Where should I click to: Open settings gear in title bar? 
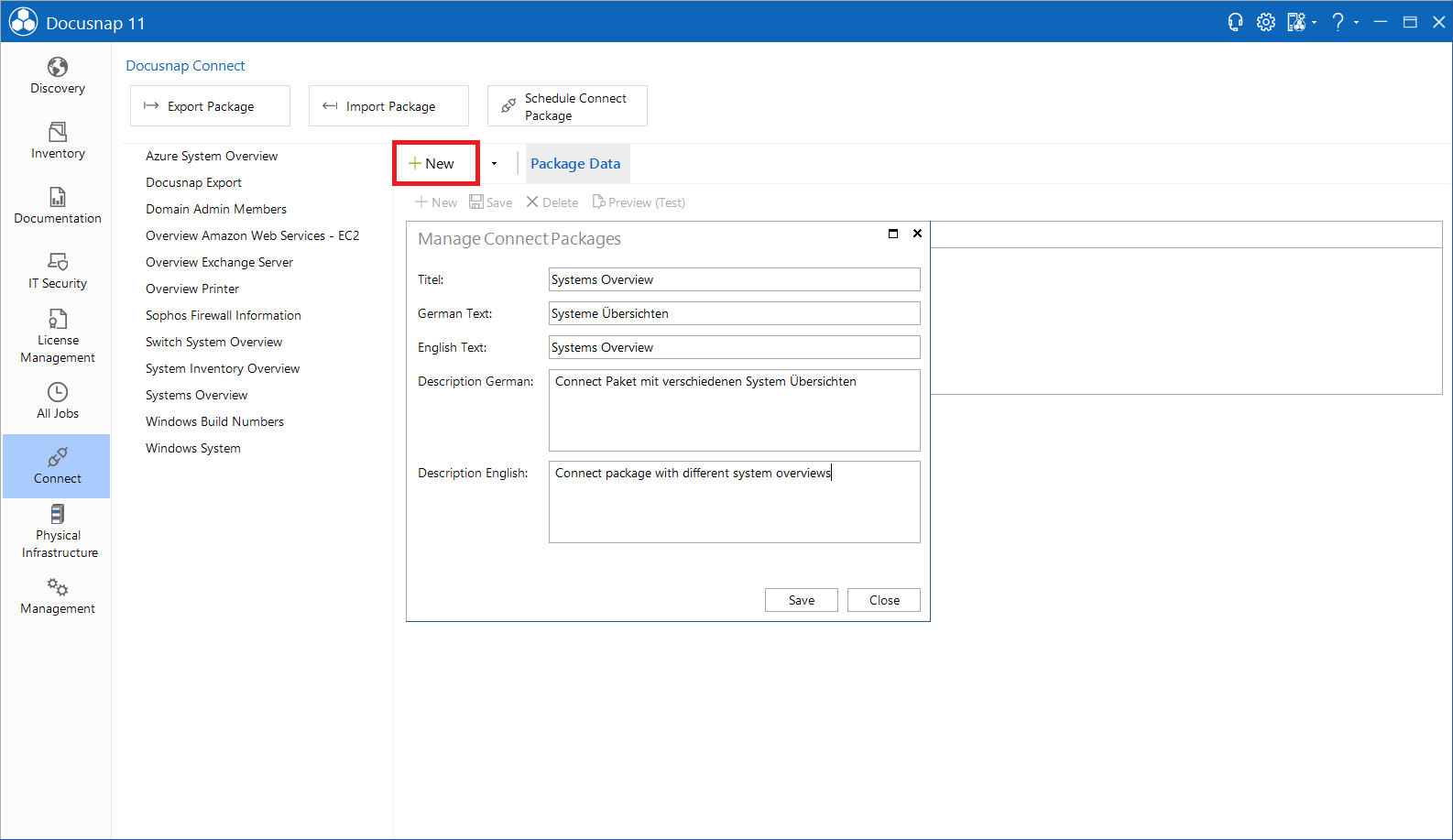click(x=1265, y=22)
